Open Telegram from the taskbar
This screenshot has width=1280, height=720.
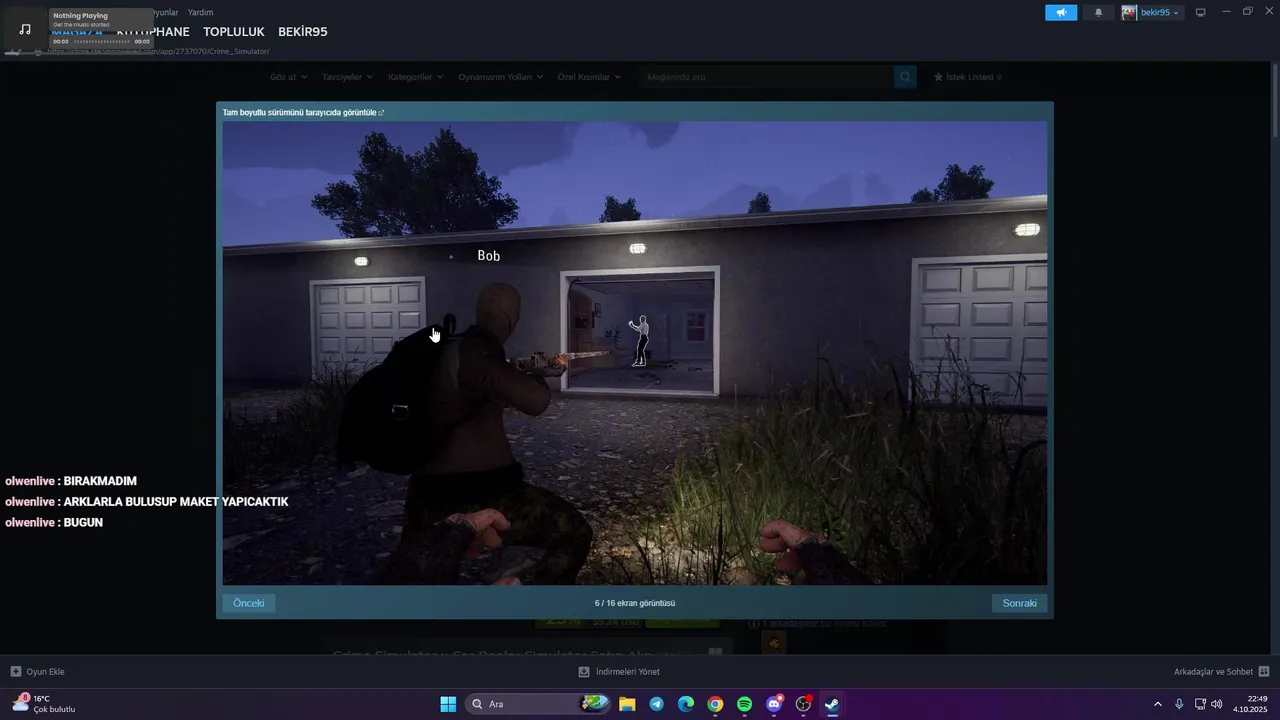pos(656,704)
